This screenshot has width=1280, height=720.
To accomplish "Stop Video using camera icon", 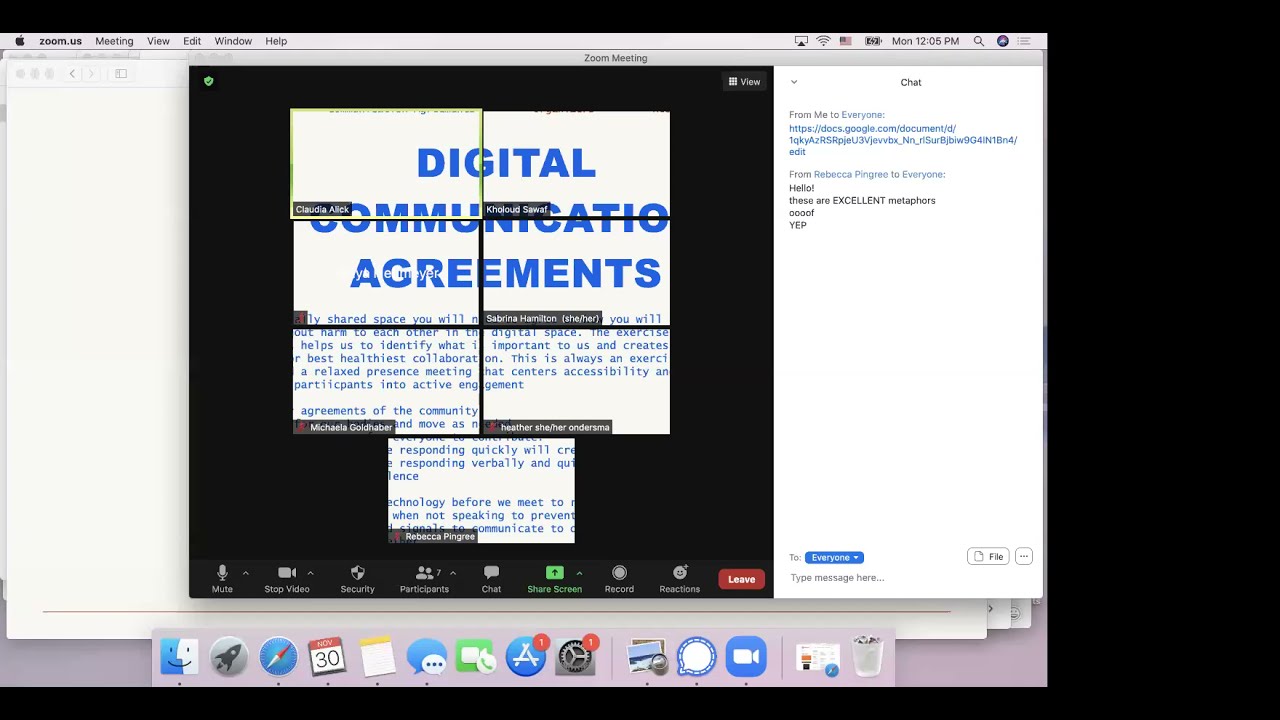I will 286,579.
